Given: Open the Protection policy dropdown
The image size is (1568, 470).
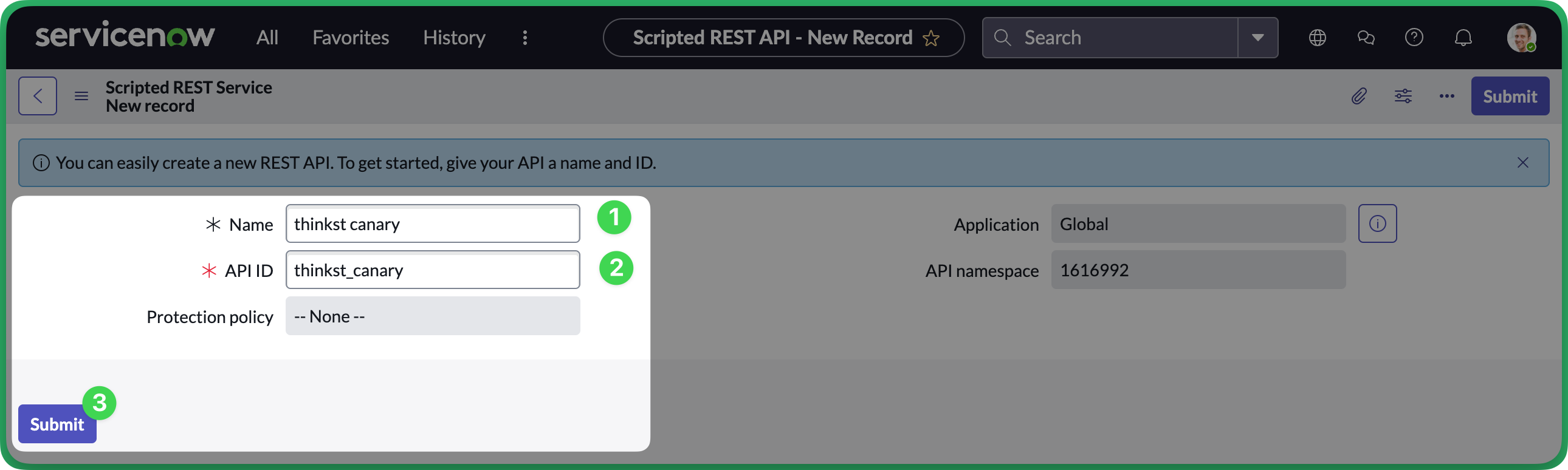Looking at the screenshot, I should pyautogui.click(x=433, y=316).
